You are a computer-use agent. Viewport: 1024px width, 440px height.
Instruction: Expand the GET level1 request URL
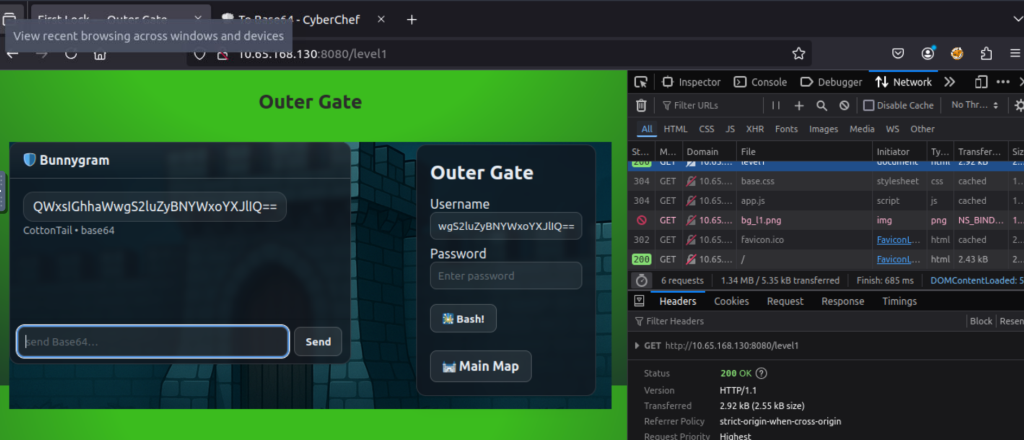tap(639, 345)
